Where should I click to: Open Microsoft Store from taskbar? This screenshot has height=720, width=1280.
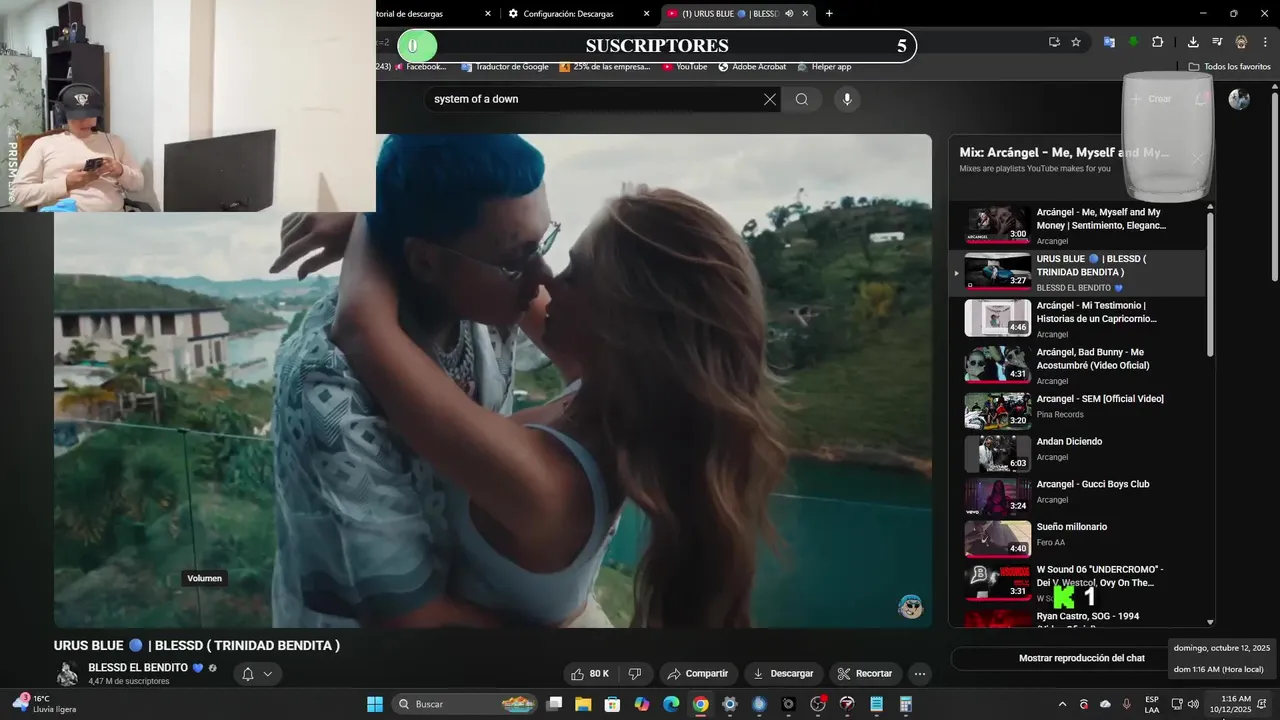[x=612, y=704]
